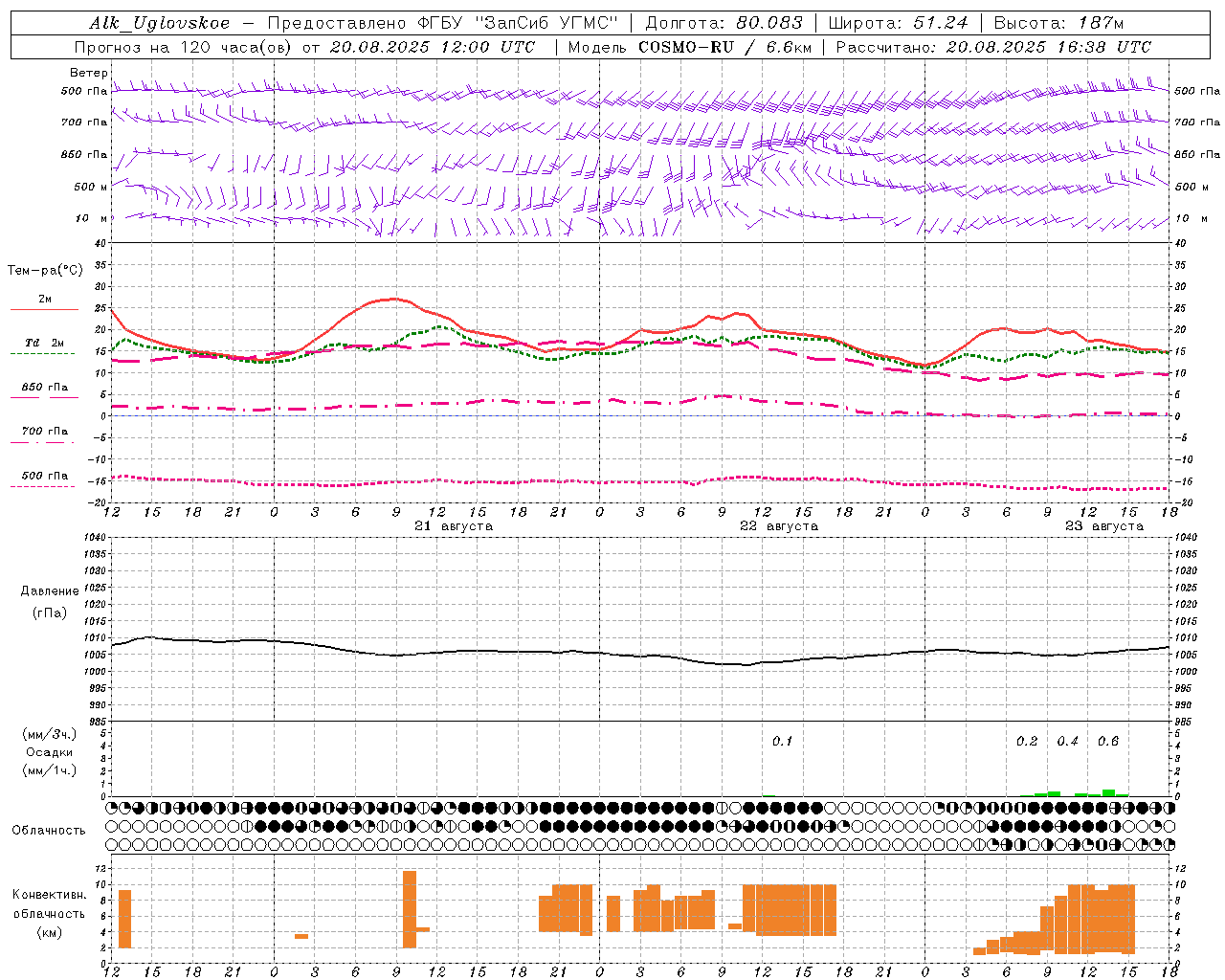The width and height of the screenshot is (1225, 980).
Task: Click the Рассчитано: 20.08.2025 16:38 UTC text
Action: pyautogui.click(x=993, y=47)
